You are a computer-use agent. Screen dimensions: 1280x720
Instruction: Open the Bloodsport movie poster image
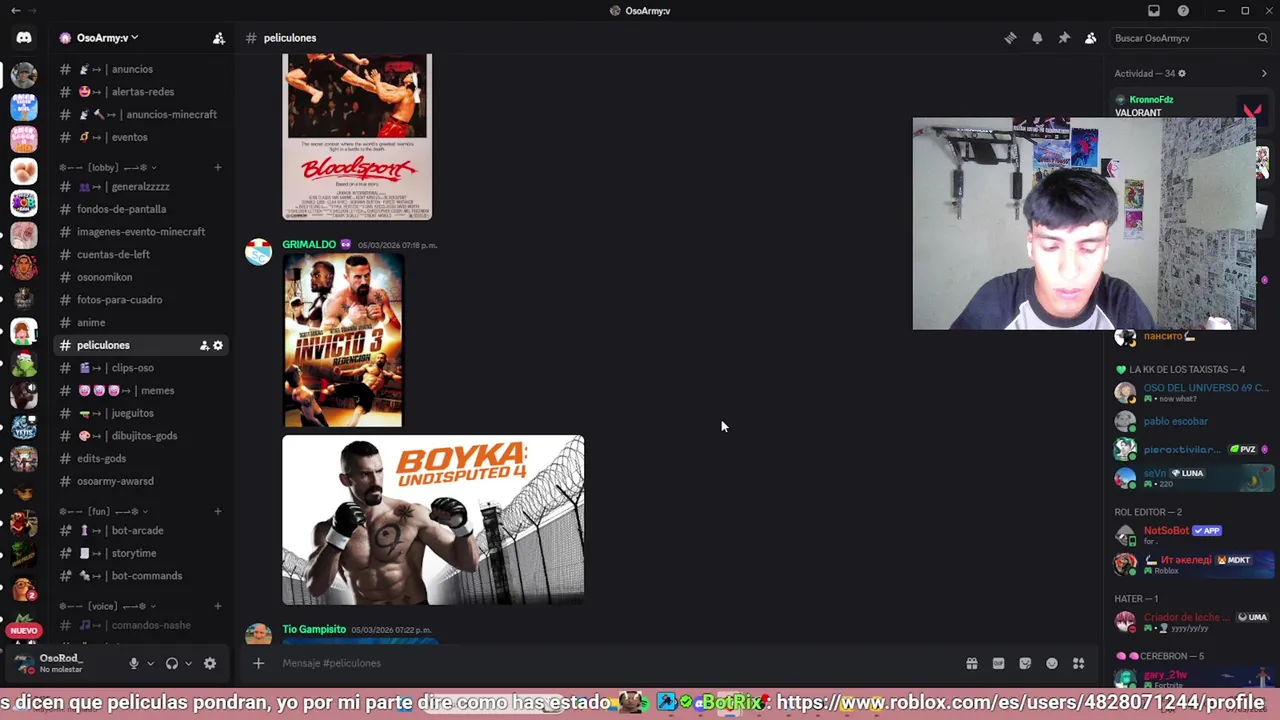click(358, 136)
